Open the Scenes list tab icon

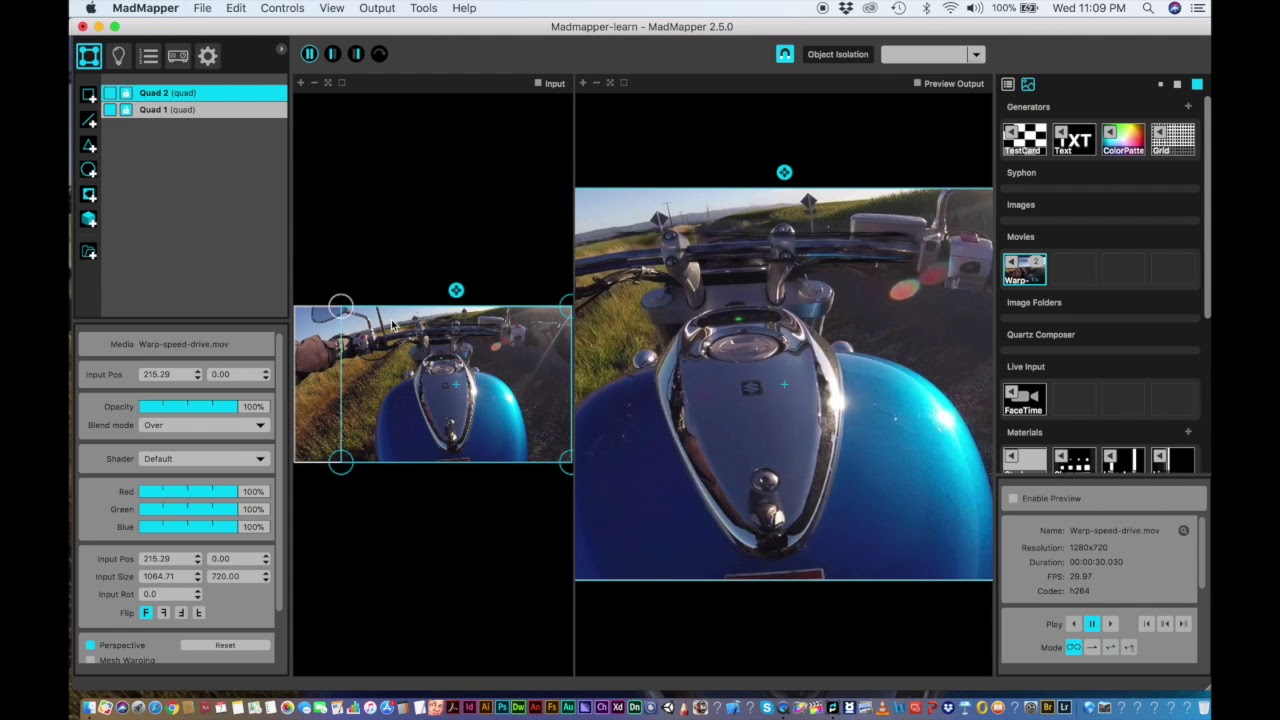tap(149, 56)
